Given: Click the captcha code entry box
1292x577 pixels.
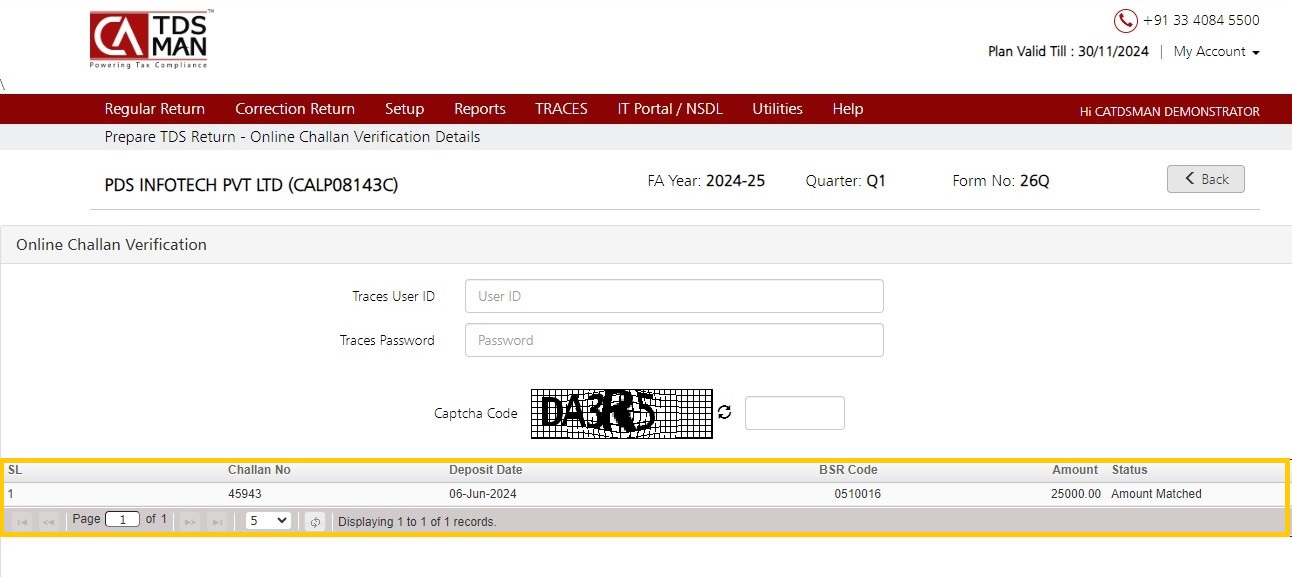Looking at the screenshot, I should [795, 413].
